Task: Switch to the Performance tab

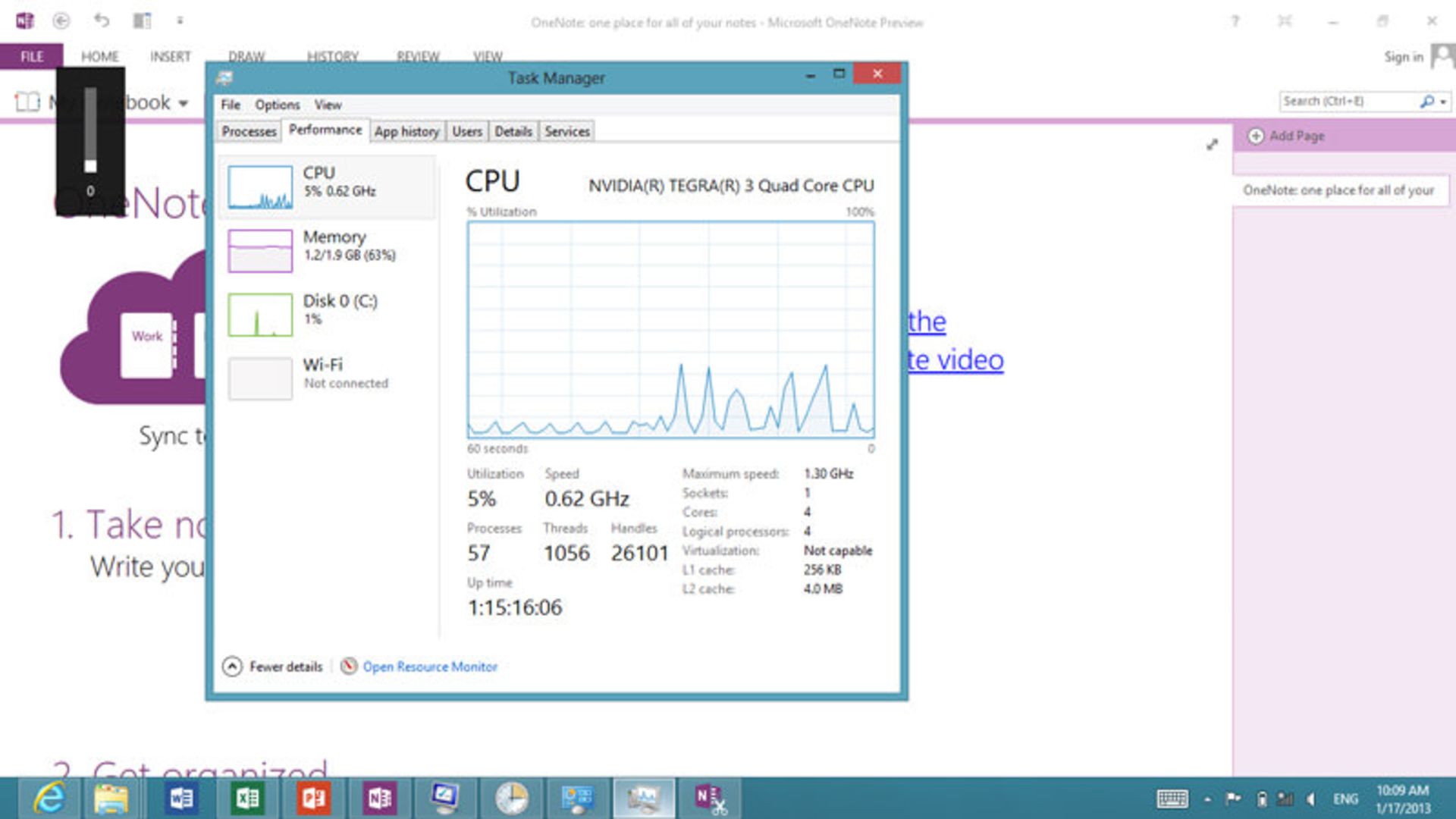Action: coord(325,130)
